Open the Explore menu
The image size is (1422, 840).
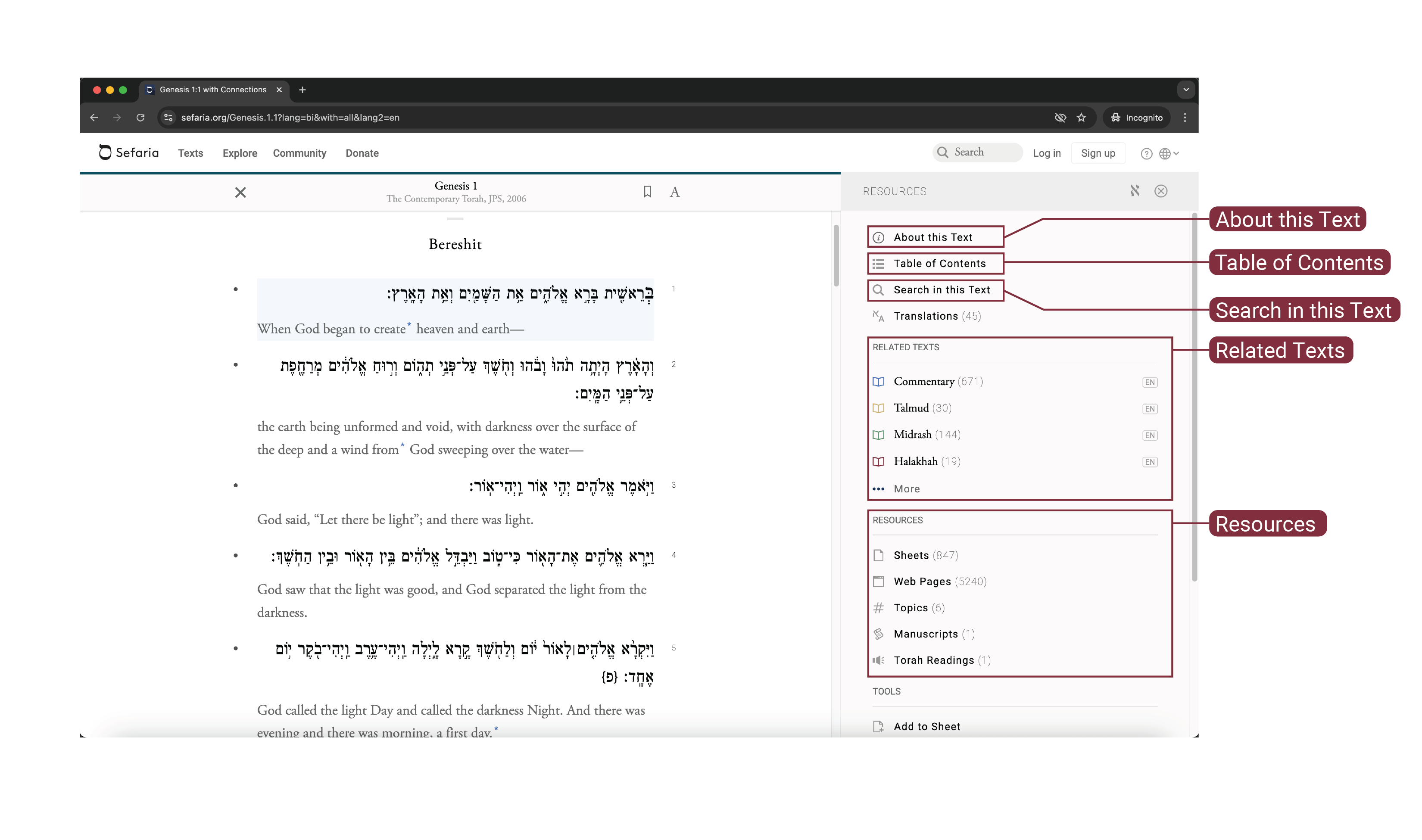pos(240,153)
